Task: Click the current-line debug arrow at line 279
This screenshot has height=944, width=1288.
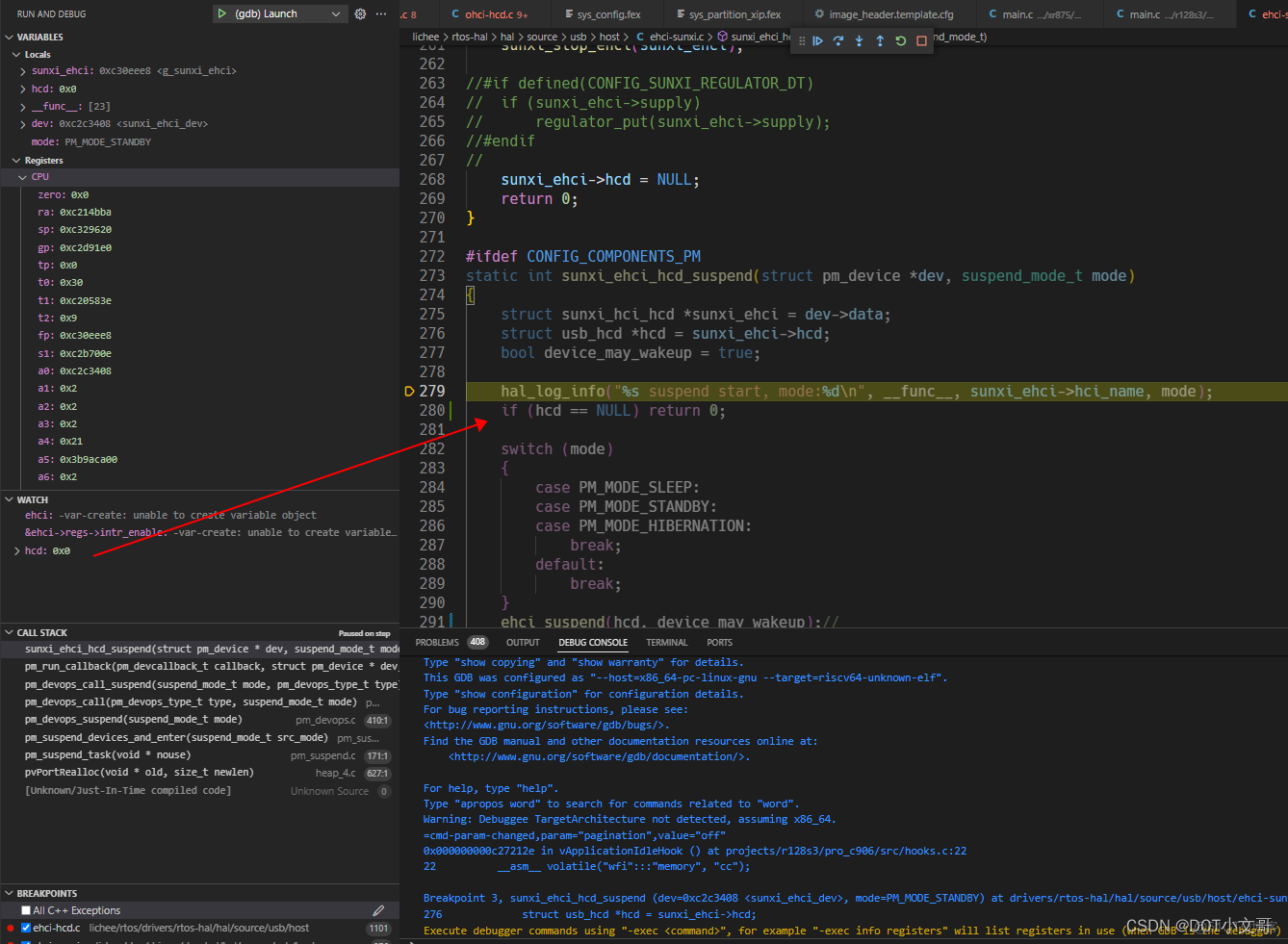Action: [x=409, y=392]
